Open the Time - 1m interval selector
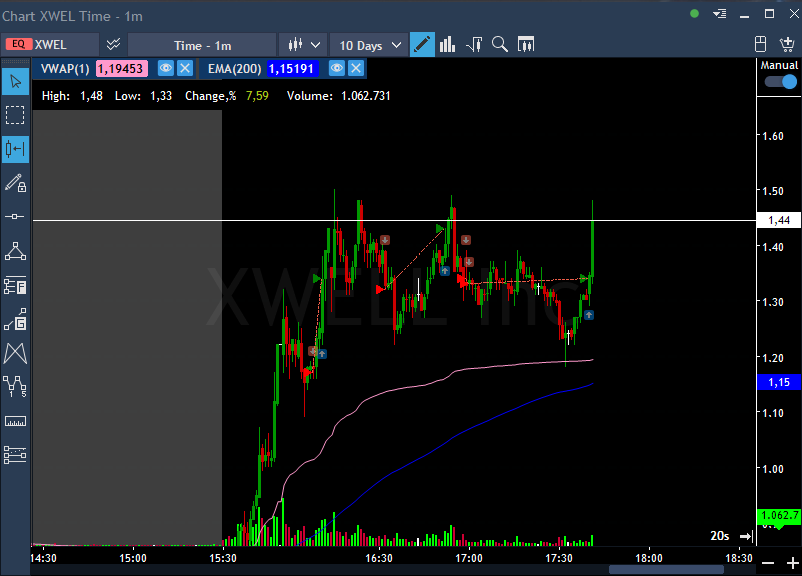This screenshot has height=576, width=802. pyautogui.click(x=202, y=45)
